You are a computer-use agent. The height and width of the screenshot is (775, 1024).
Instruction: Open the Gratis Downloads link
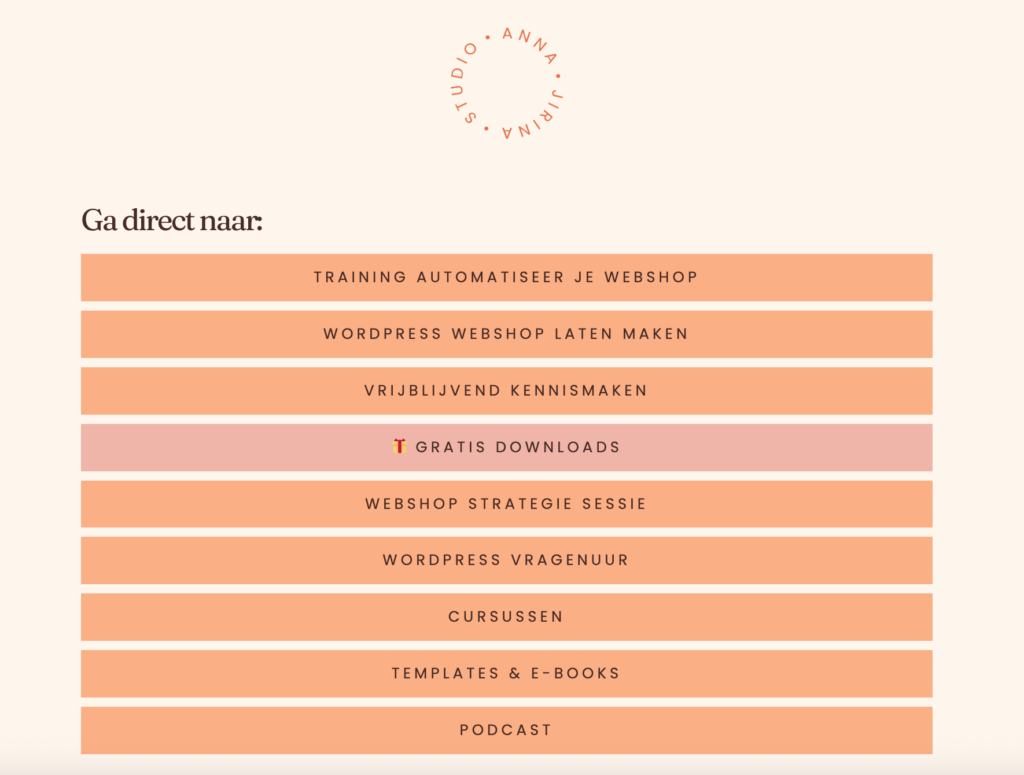(518, 447)
